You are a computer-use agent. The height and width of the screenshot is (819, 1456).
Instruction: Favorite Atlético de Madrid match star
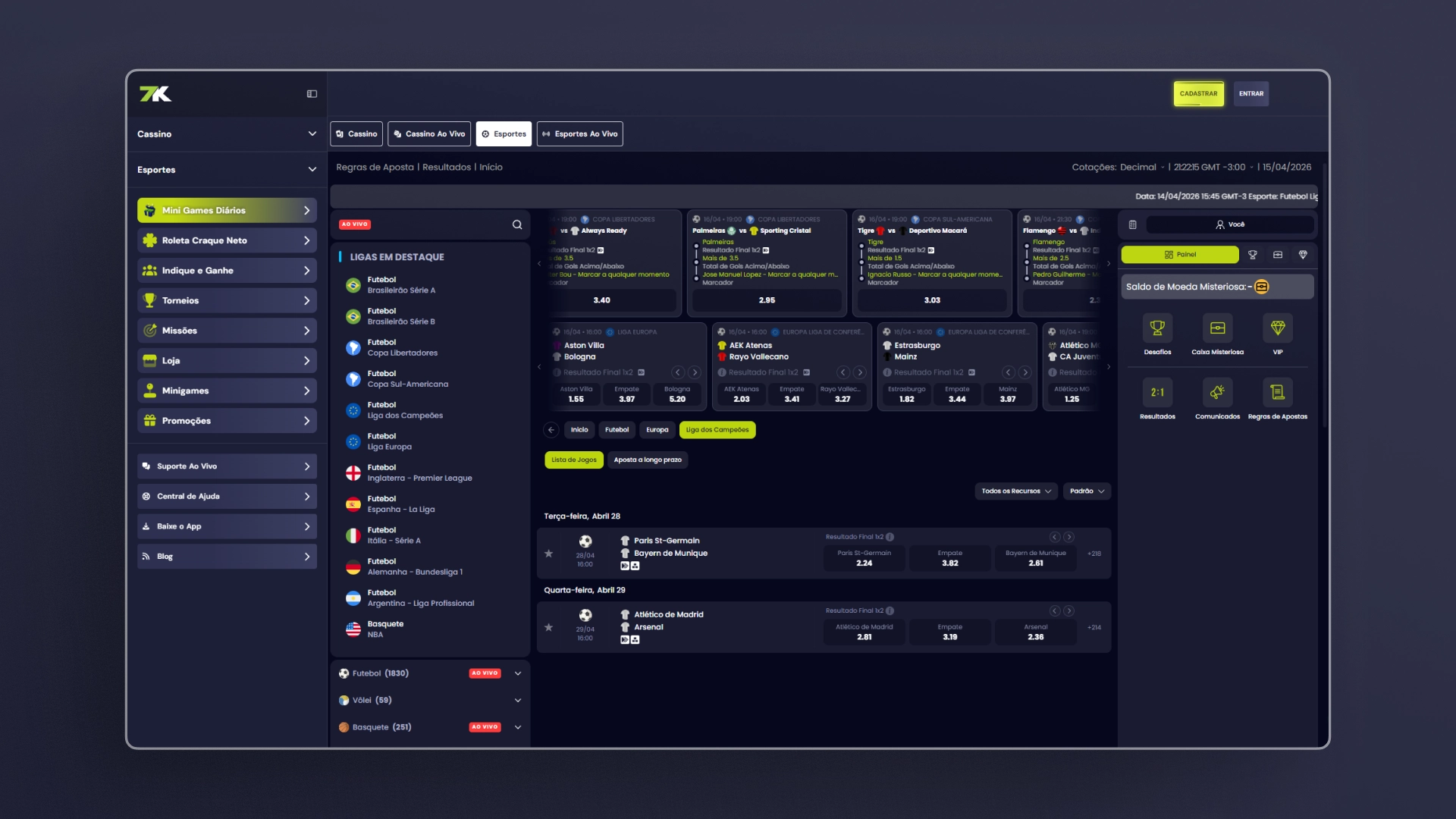[548, 627]
